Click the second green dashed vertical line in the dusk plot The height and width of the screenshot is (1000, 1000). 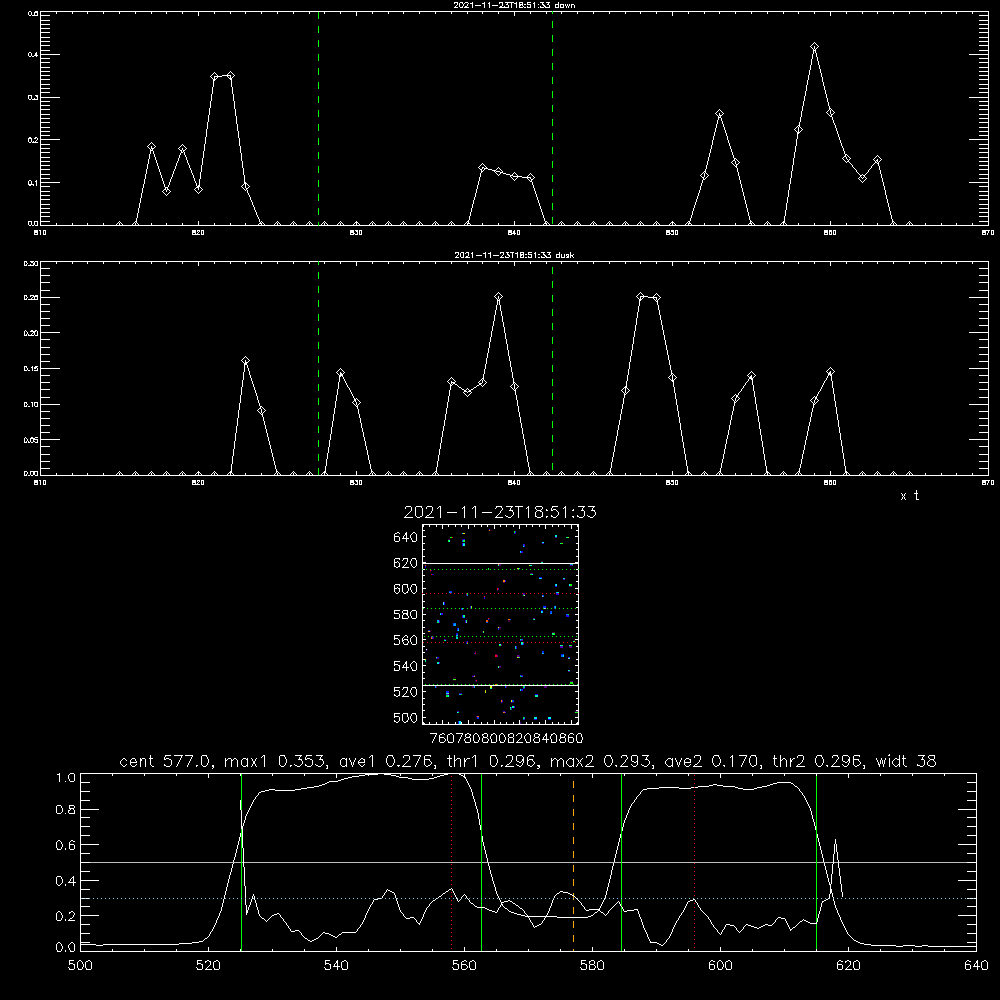(552, 368)
